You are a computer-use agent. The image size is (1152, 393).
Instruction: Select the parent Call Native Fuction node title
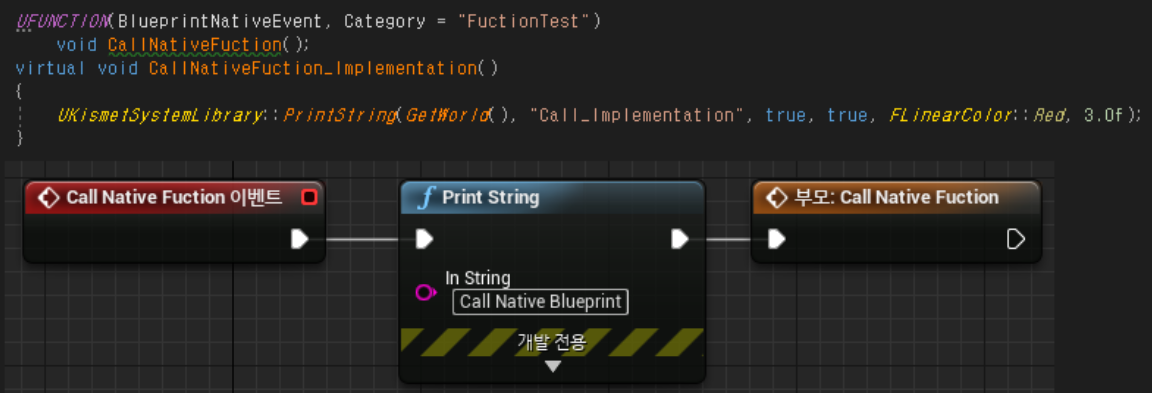(897, 198)
